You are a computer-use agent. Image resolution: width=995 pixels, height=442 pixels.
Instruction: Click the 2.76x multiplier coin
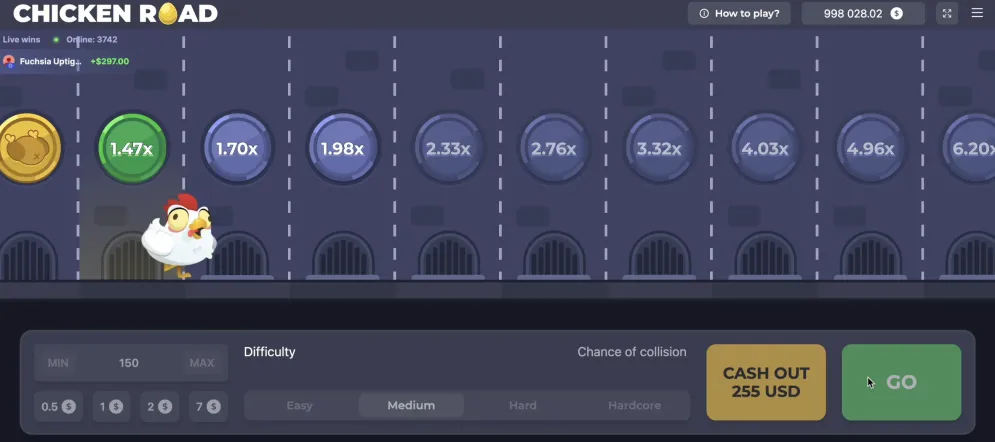click(x=554, y=148)
